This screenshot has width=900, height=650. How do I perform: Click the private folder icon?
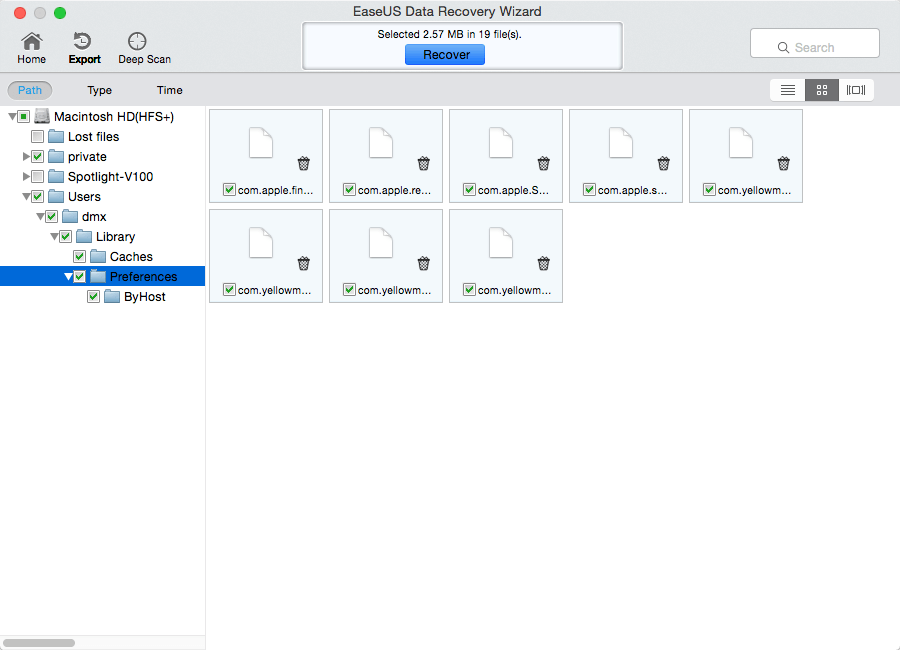[56, 157]
